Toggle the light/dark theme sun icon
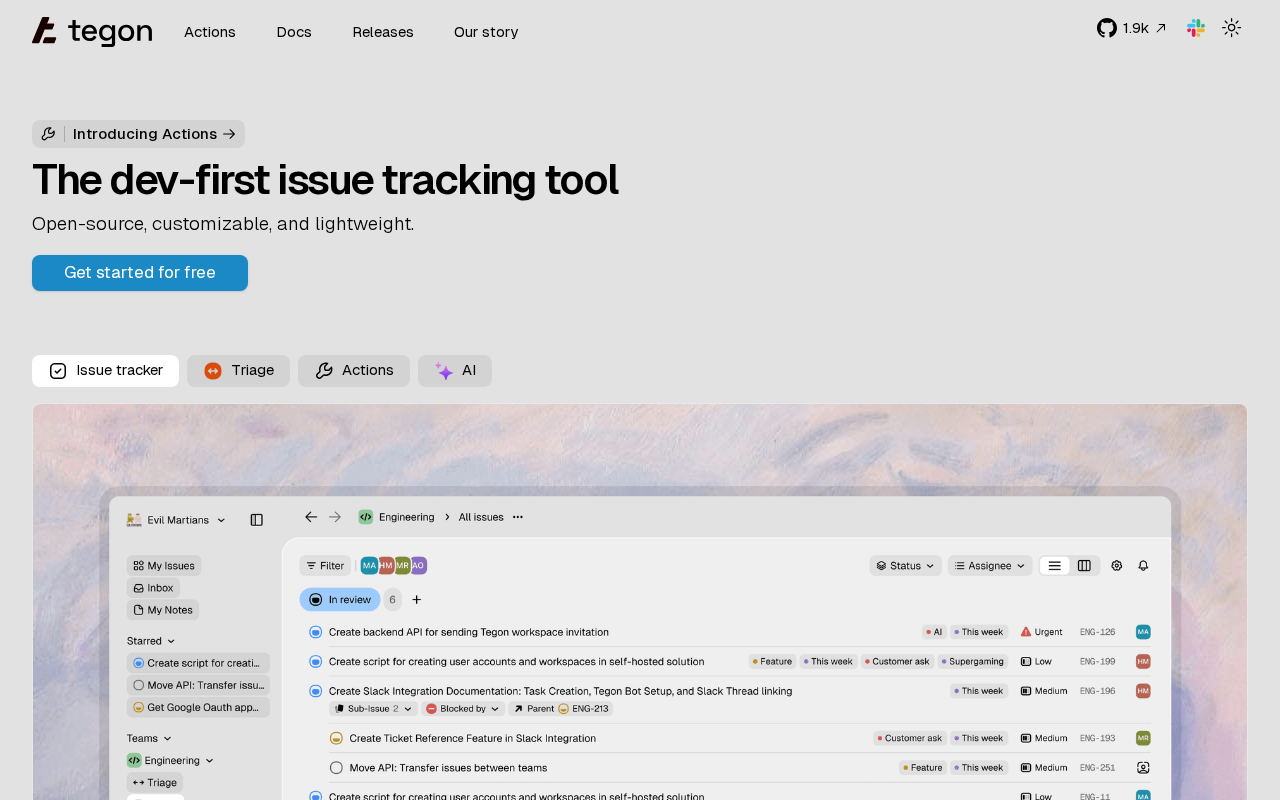 1232,28
